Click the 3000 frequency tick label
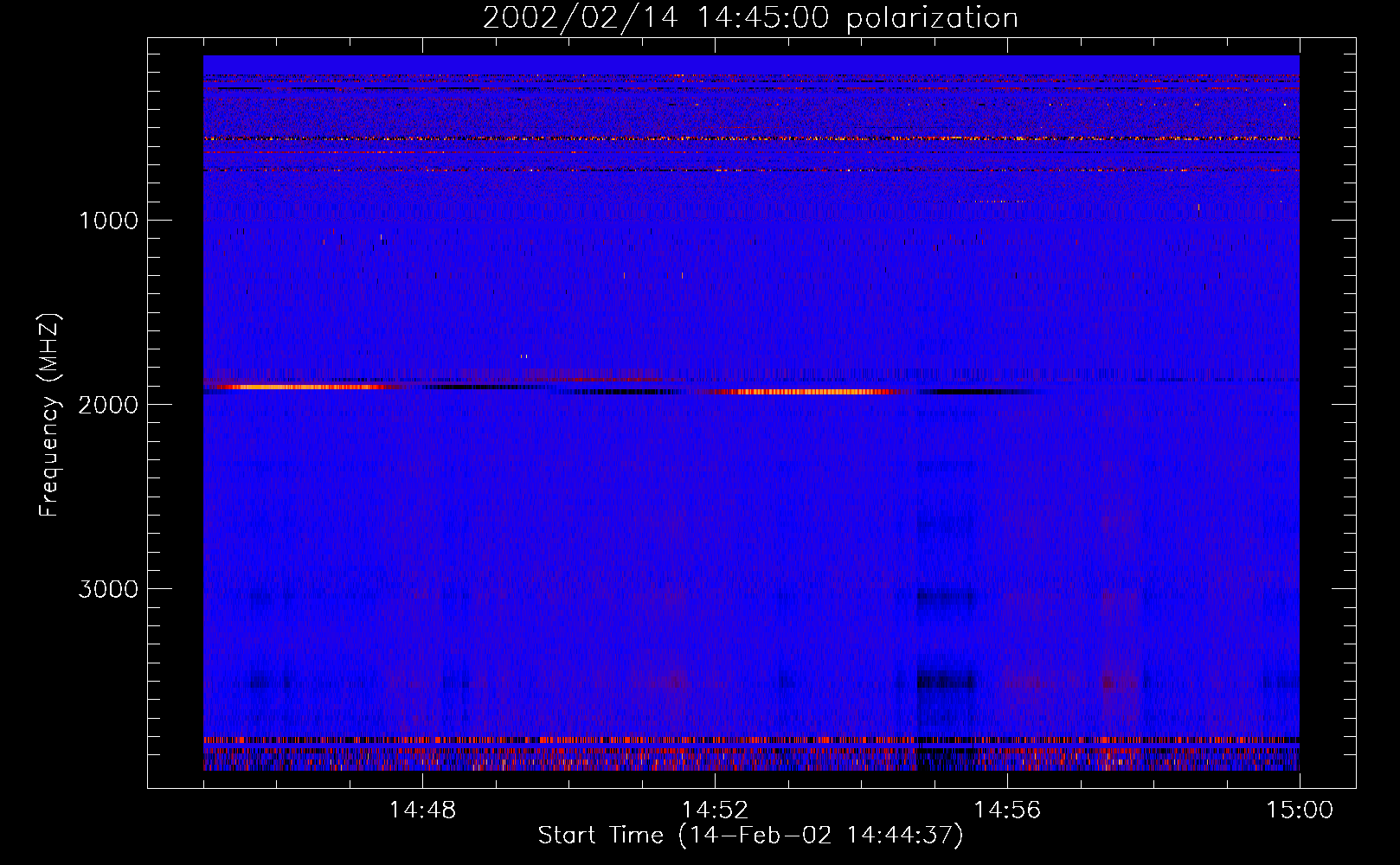 (x=108, y=589)
